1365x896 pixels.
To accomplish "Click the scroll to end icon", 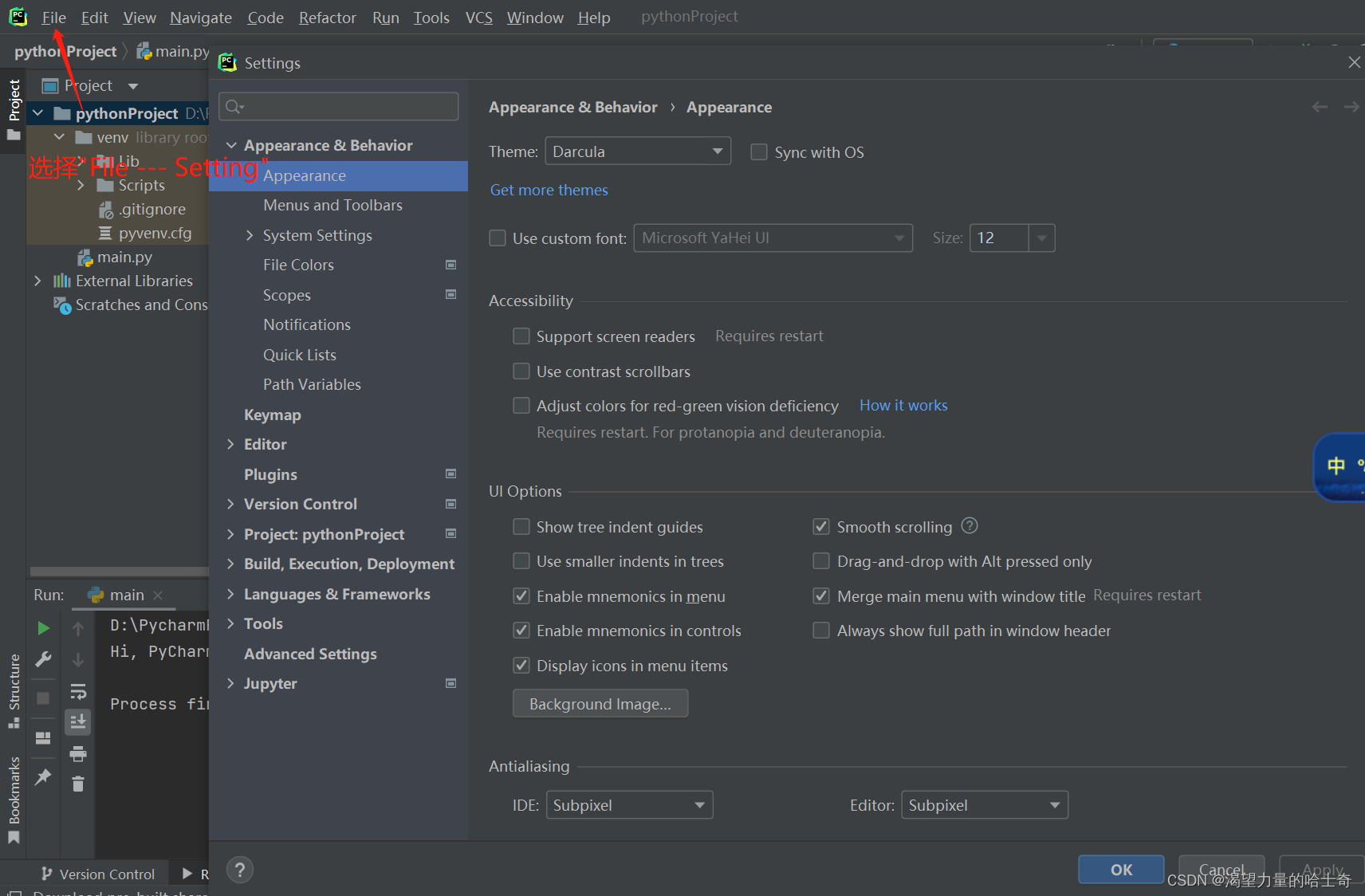I will coord(78,722).
